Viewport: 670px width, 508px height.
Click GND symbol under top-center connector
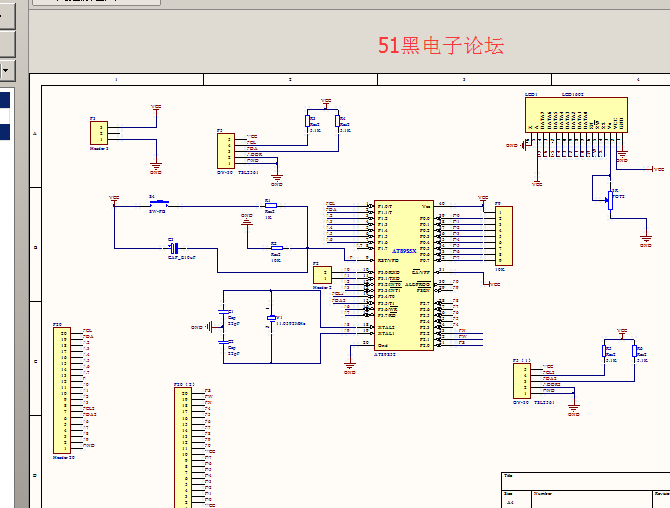(x=277, y=178)
